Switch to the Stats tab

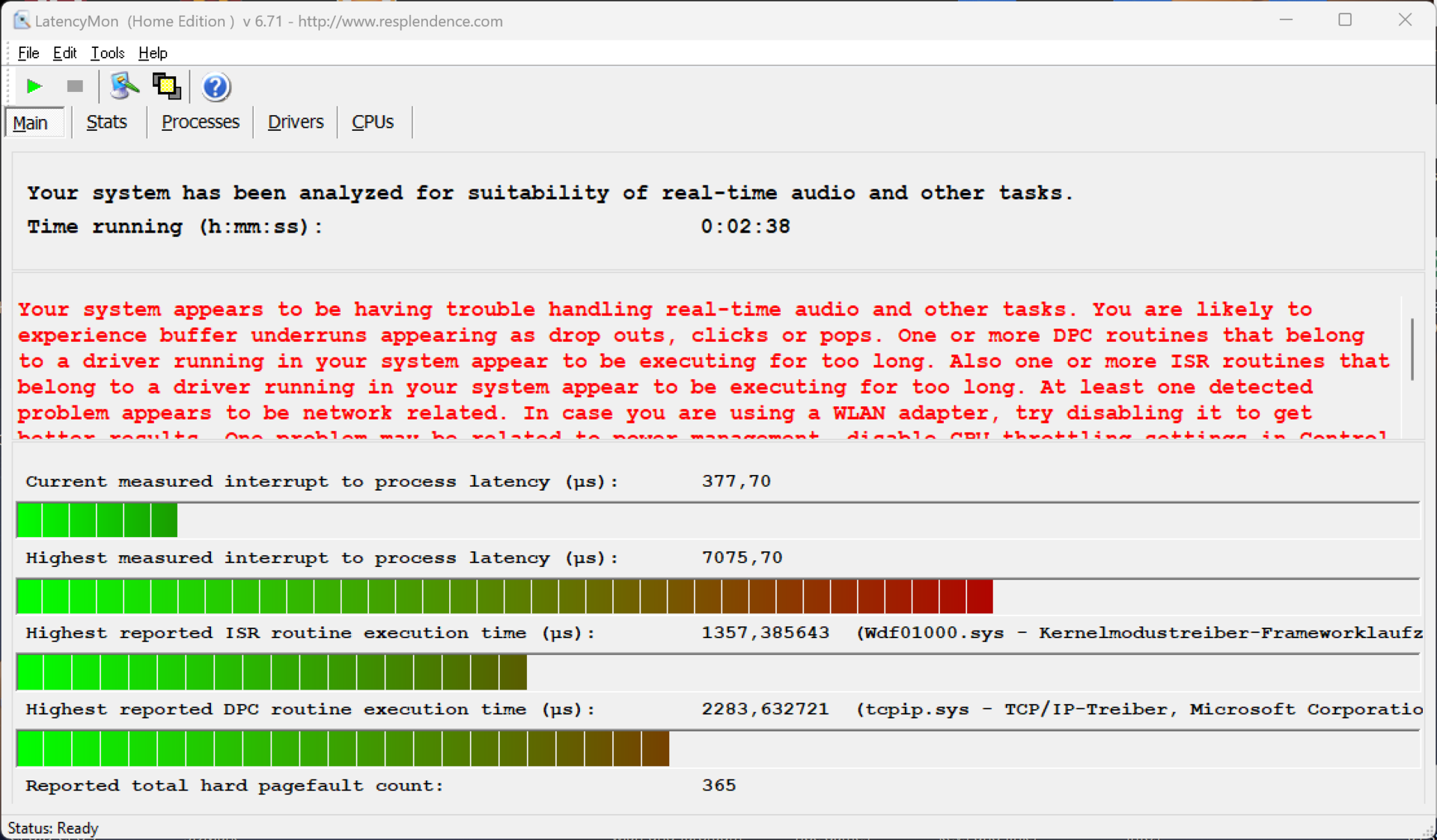point(106,122)
